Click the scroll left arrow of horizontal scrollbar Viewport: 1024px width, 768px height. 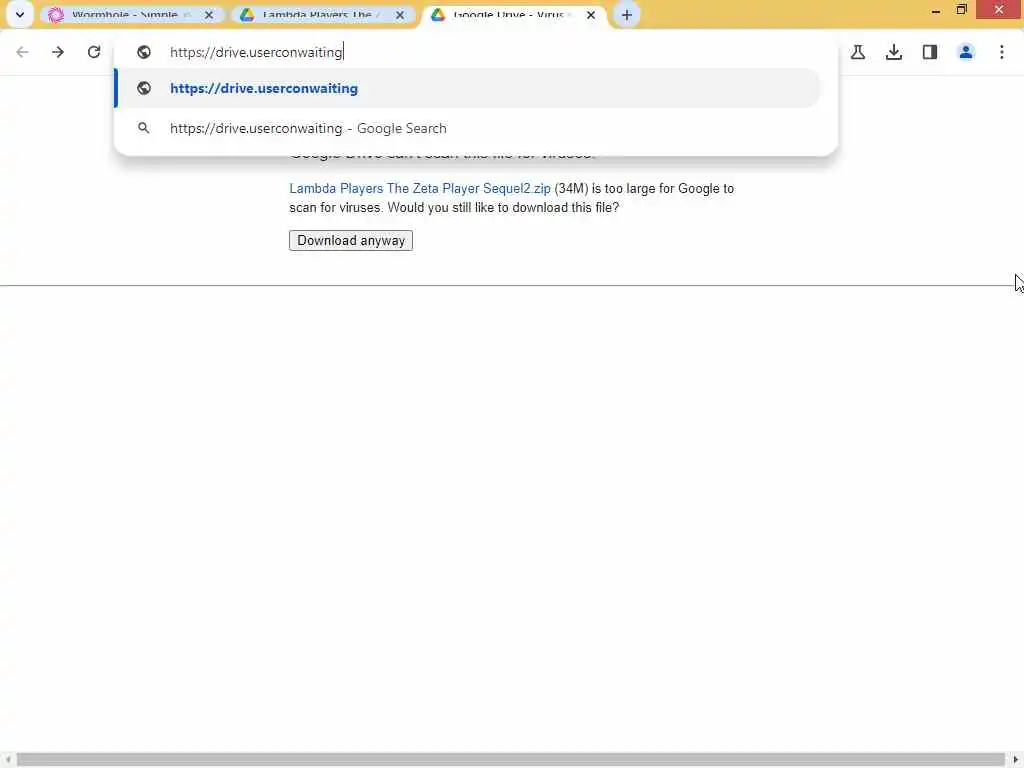[7, 760]
